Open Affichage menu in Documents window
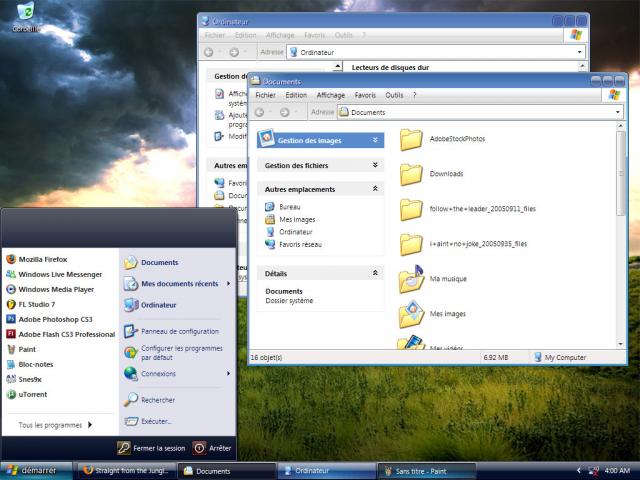This screenshot has height=480, width=640. tap(331, 95)
